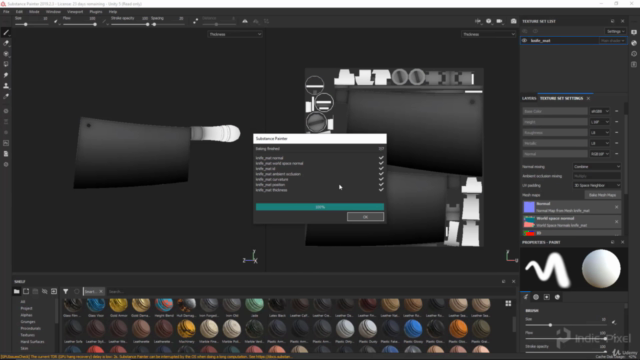Select alpha tab icon in Properties panel
640x360 pixels.
click(536, 297)
